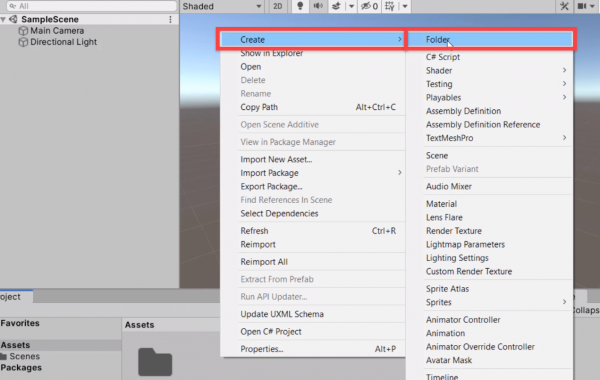Click the Directional Light cube icon
The image size is (600, 380).
click(23, 42)
